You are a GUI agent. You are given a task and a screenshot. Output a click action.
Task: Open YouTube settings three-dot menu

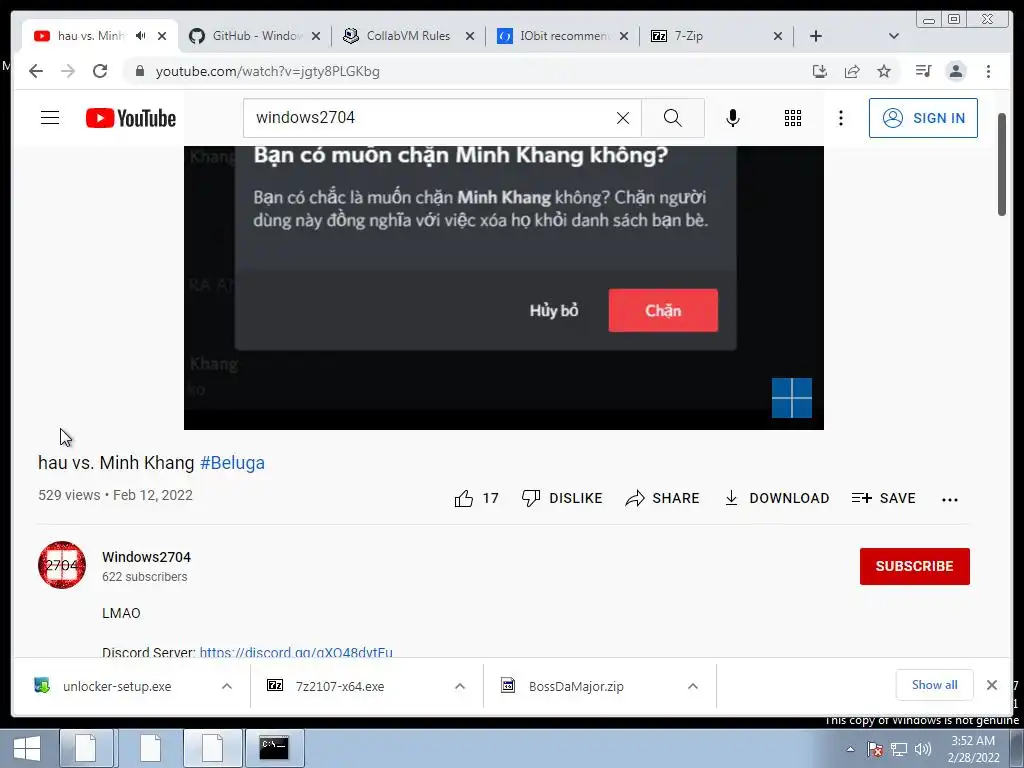point(841,118)
